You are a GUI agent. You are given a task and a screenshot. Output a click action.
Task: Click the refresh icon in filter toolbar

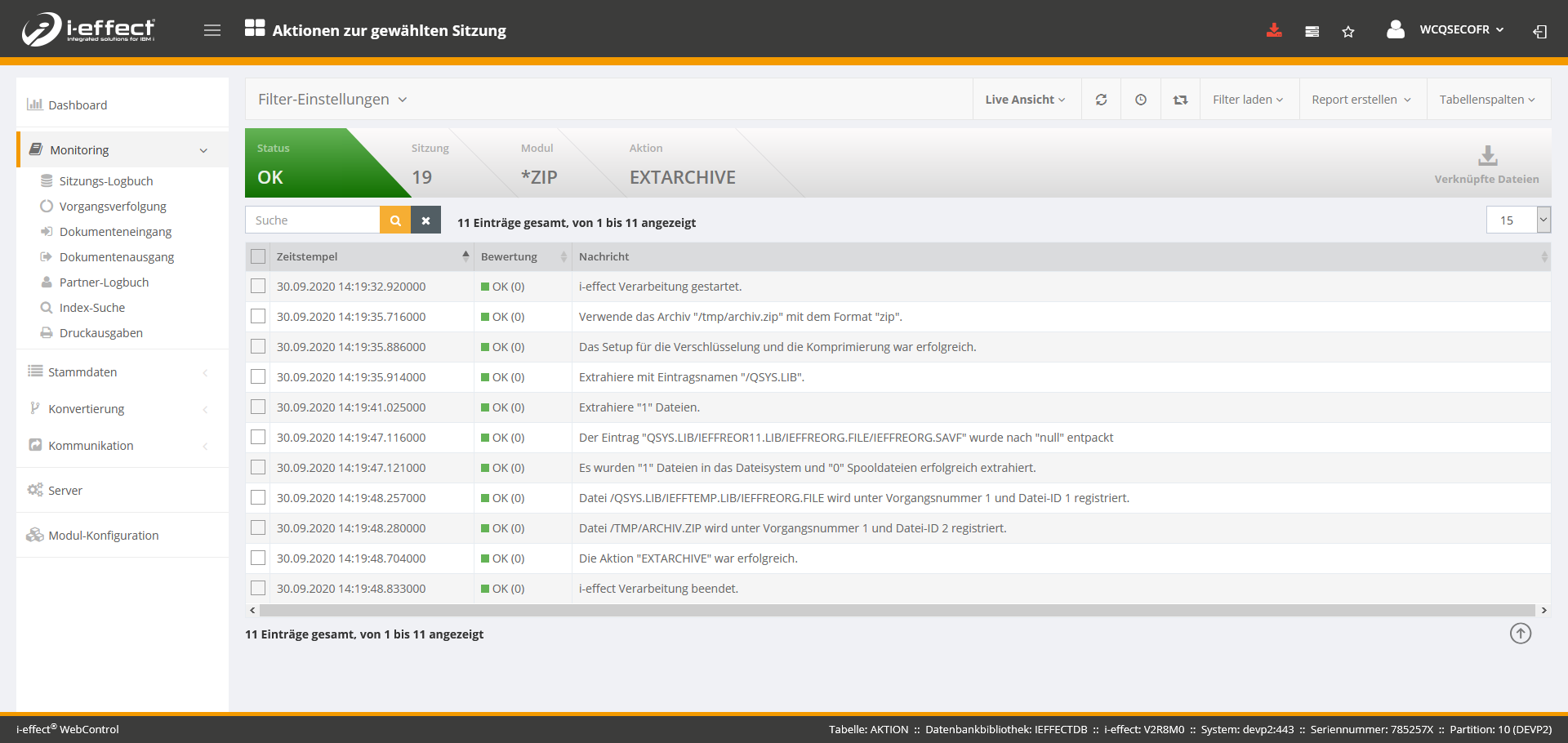click(x=1101, y=100)
